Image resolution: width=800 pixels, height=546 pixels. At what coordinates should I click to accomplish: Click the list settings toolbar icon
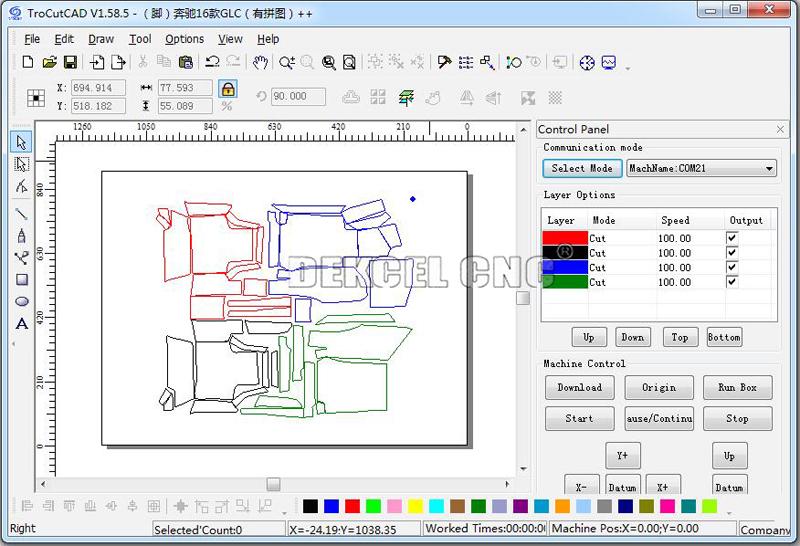pos(466,62)
